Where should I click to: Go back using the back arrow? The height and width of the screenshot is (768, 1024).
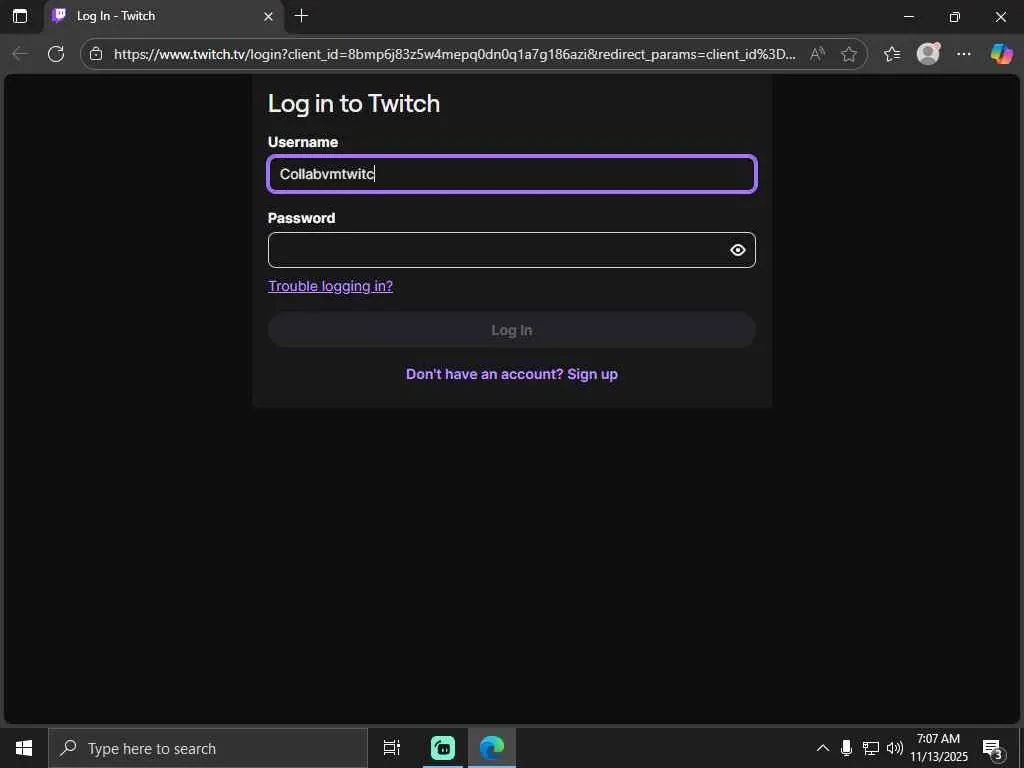point(20,54)
